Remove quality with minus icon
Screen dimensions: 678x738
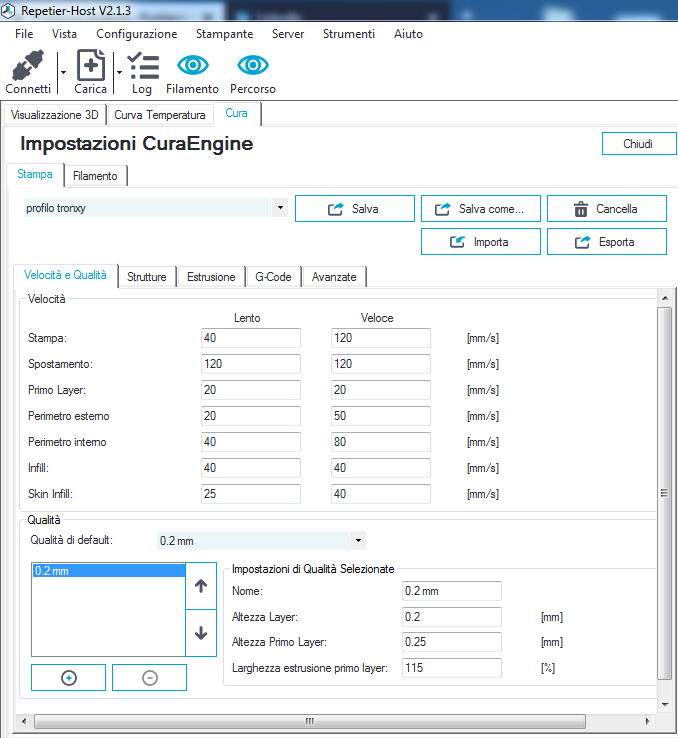click(x=150, y=678)
